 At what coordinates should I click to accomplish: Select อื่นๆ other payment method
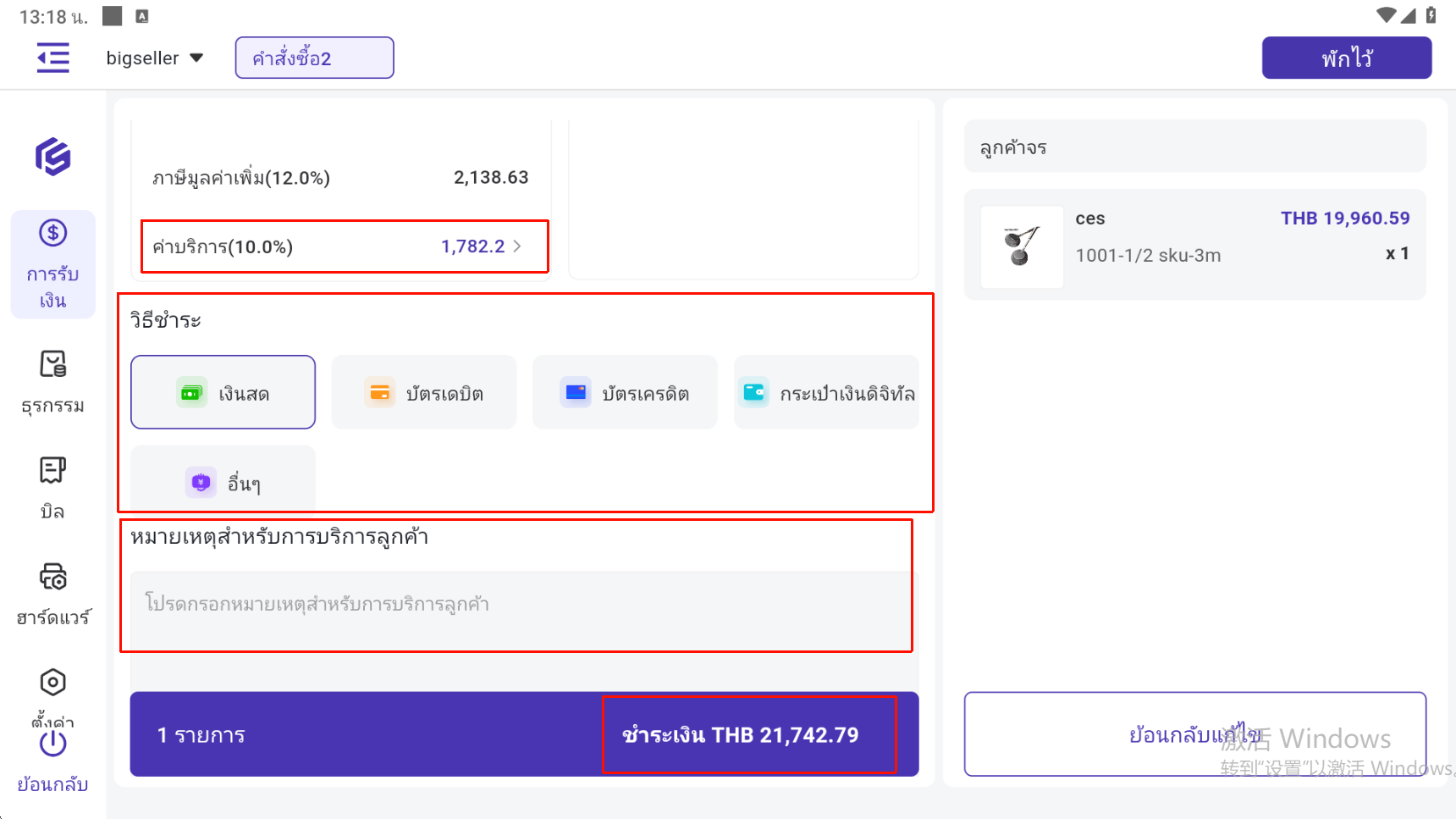223,483
